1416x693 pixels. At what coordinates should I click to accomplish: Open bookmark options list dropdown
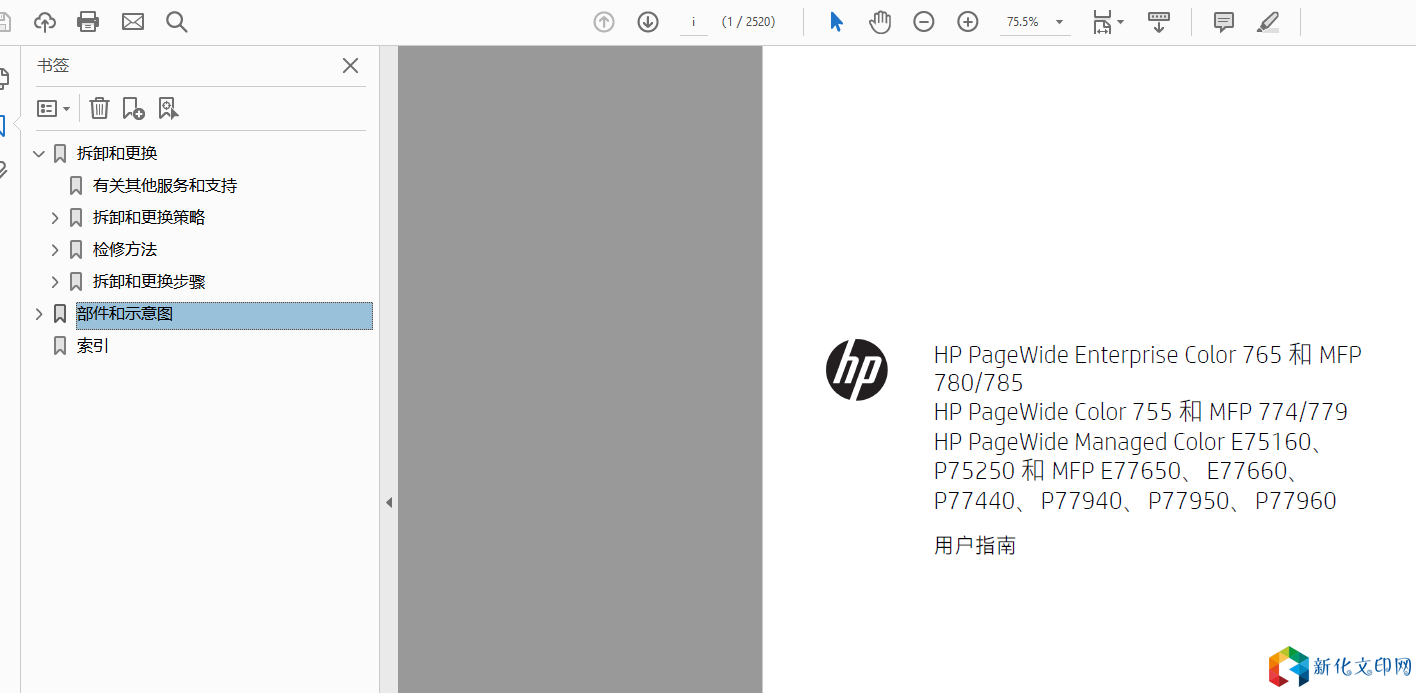(x=54, y=108)
